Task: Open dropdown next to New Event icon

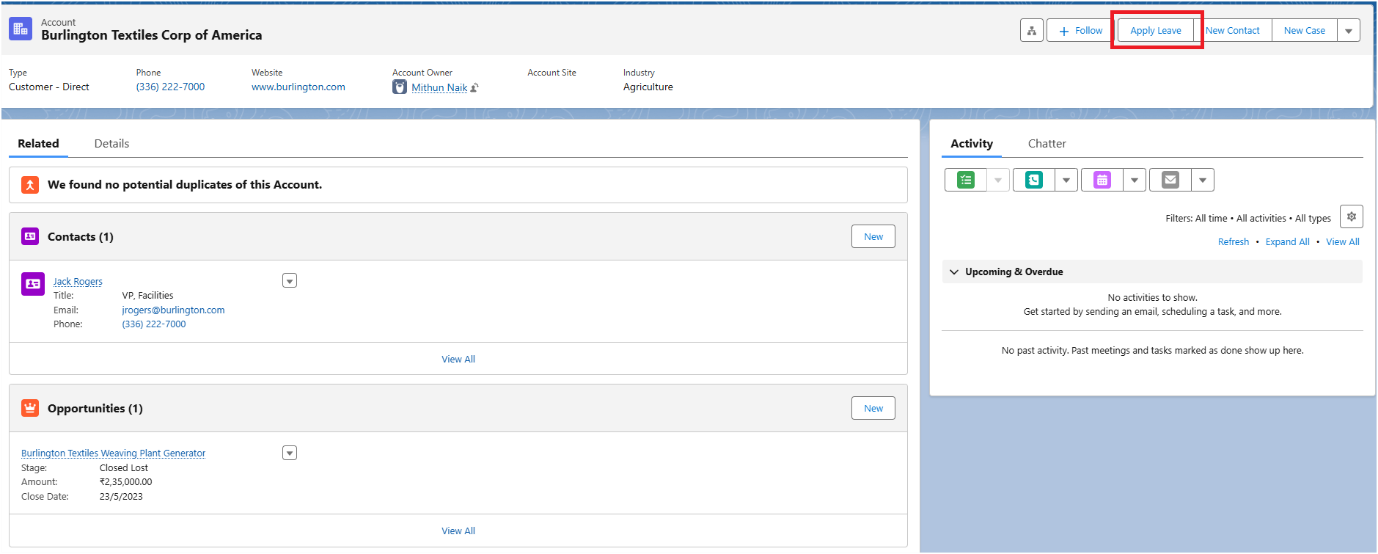Action: [x=1134, y=180]
